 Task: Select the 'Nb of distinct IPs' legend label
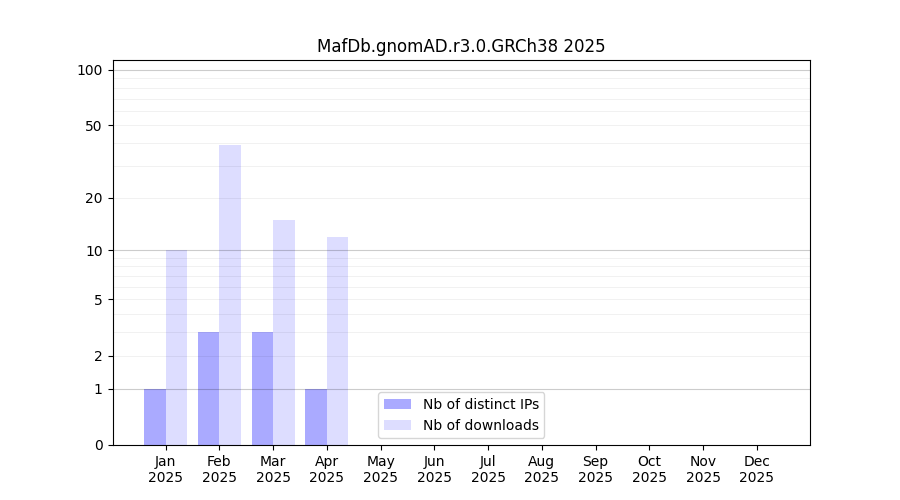point(481,404)
